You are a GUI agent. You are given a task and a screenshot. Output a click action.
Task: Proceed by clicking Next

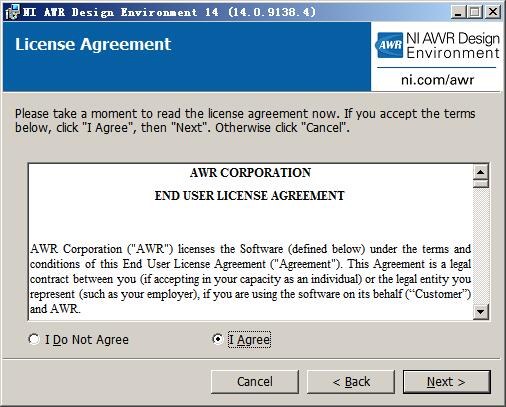coord(447,382)
